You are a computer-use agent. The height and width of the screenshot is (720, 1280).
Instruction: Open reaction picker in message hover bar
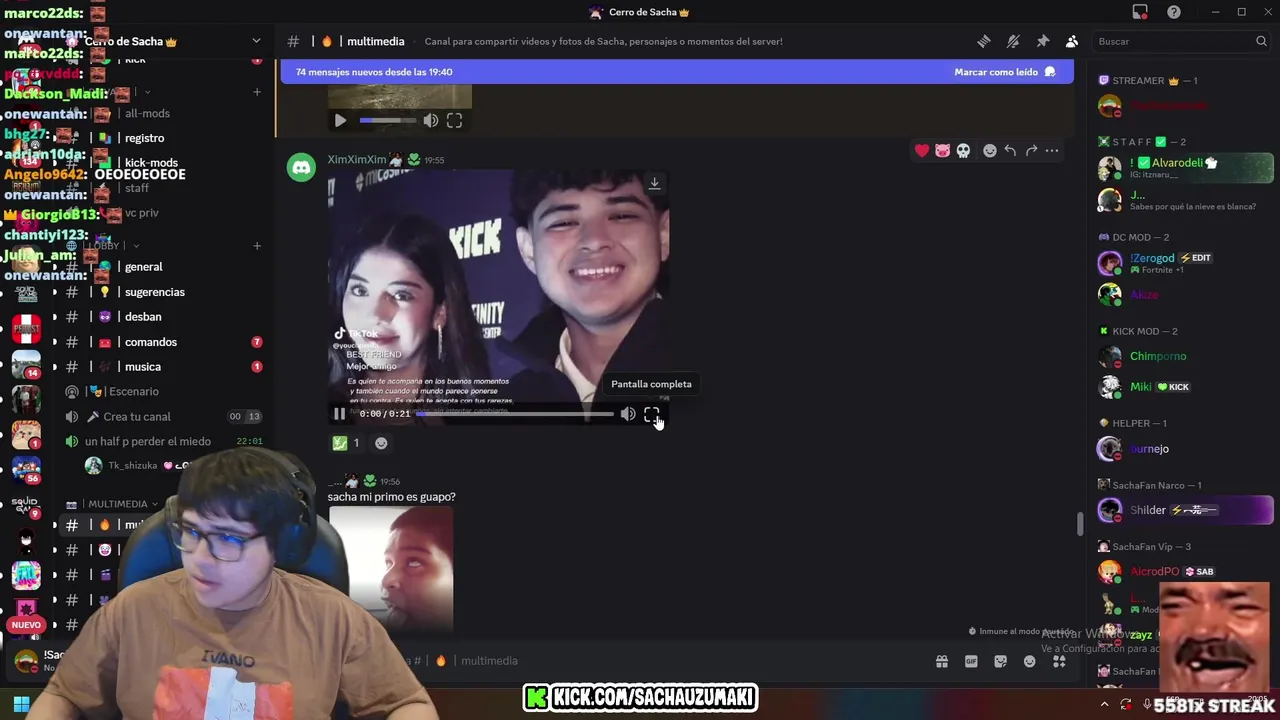990,151
